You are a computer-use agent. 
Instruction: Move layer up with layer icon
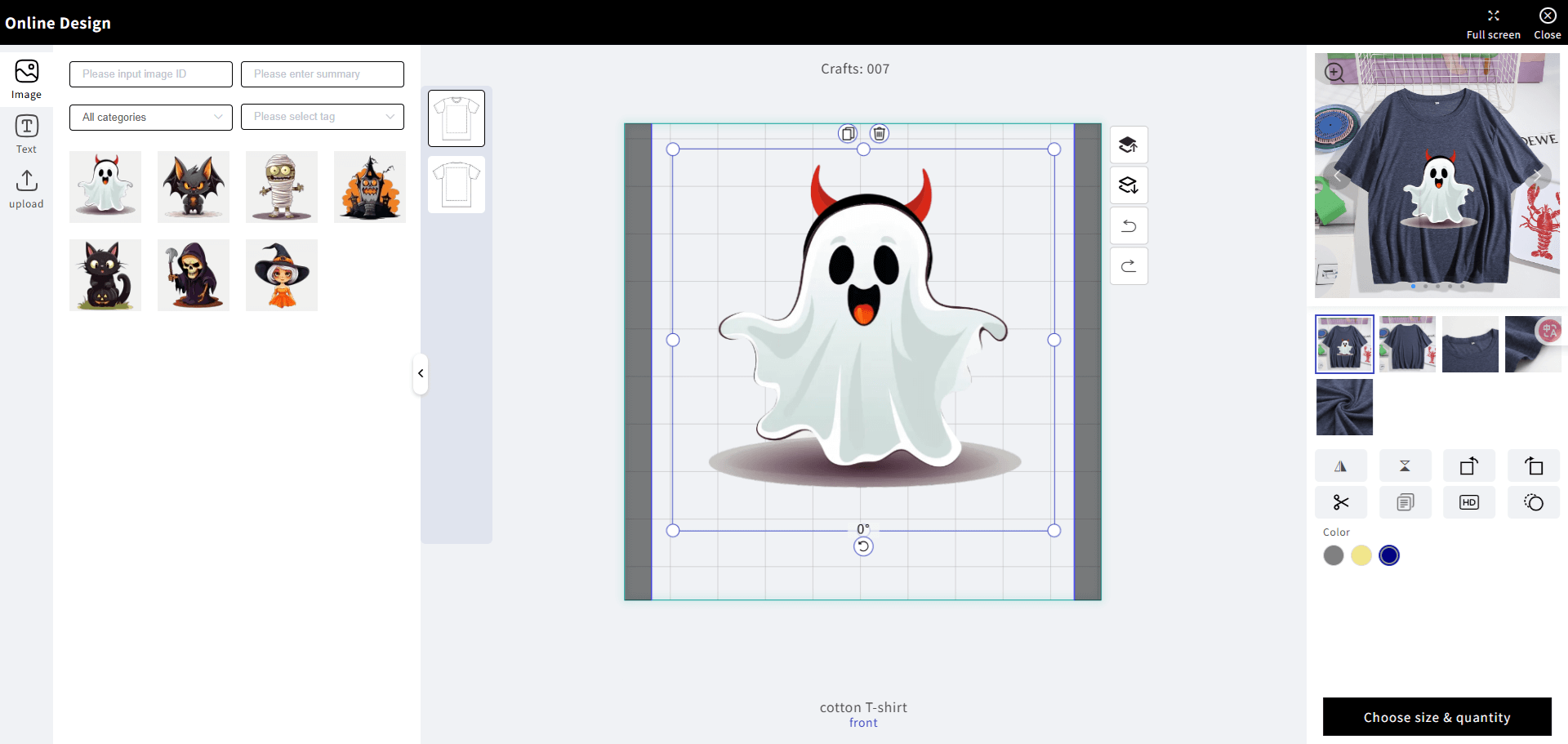1129,145
